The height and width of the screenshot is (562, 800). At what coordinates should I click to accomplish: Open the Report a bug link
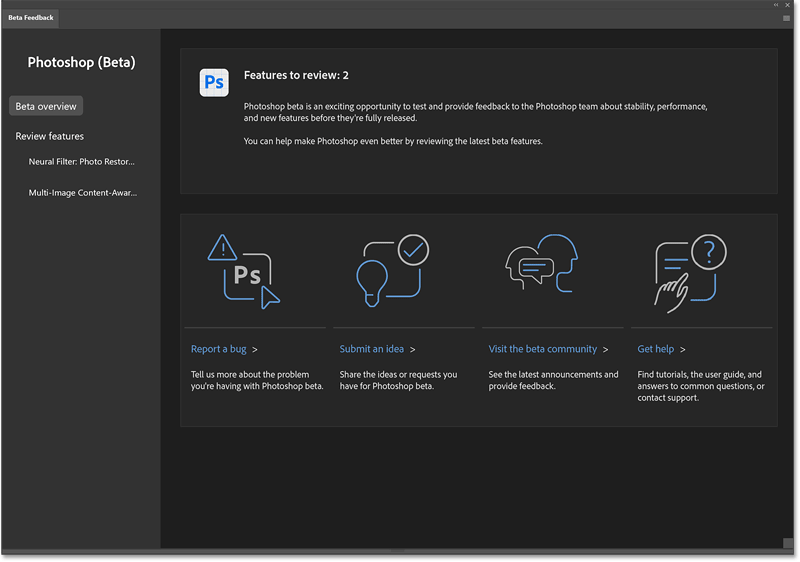pyautogui.click(x=218, y=350)
